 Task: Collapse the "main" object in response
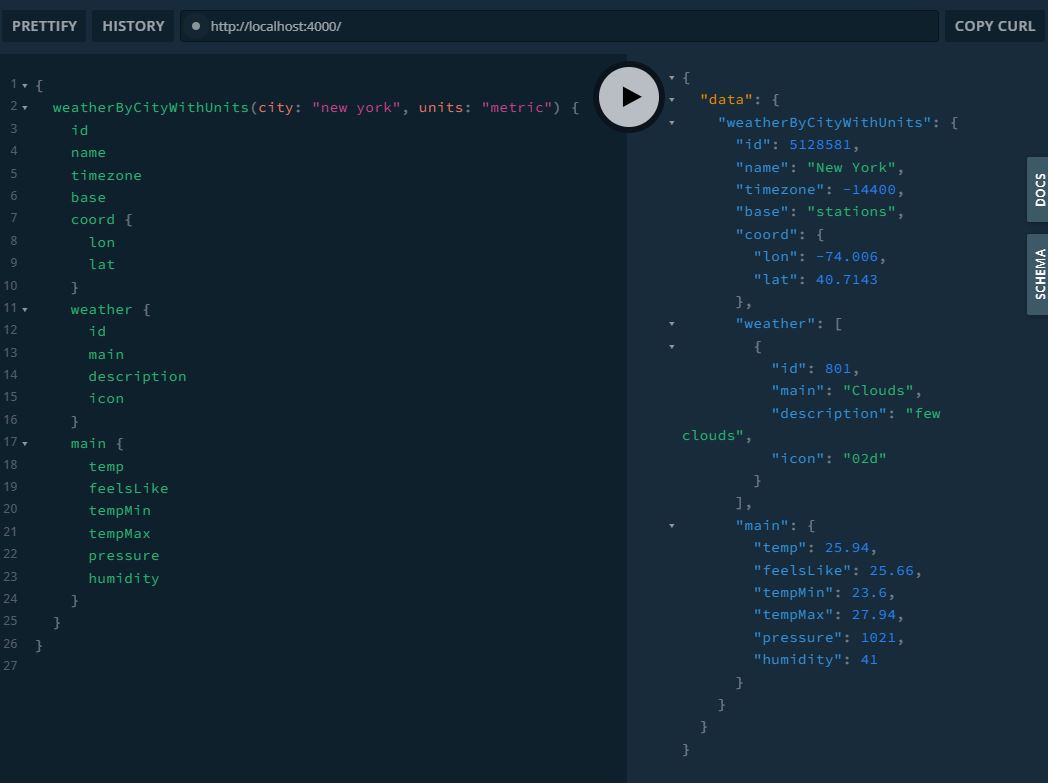click(672, 526)
